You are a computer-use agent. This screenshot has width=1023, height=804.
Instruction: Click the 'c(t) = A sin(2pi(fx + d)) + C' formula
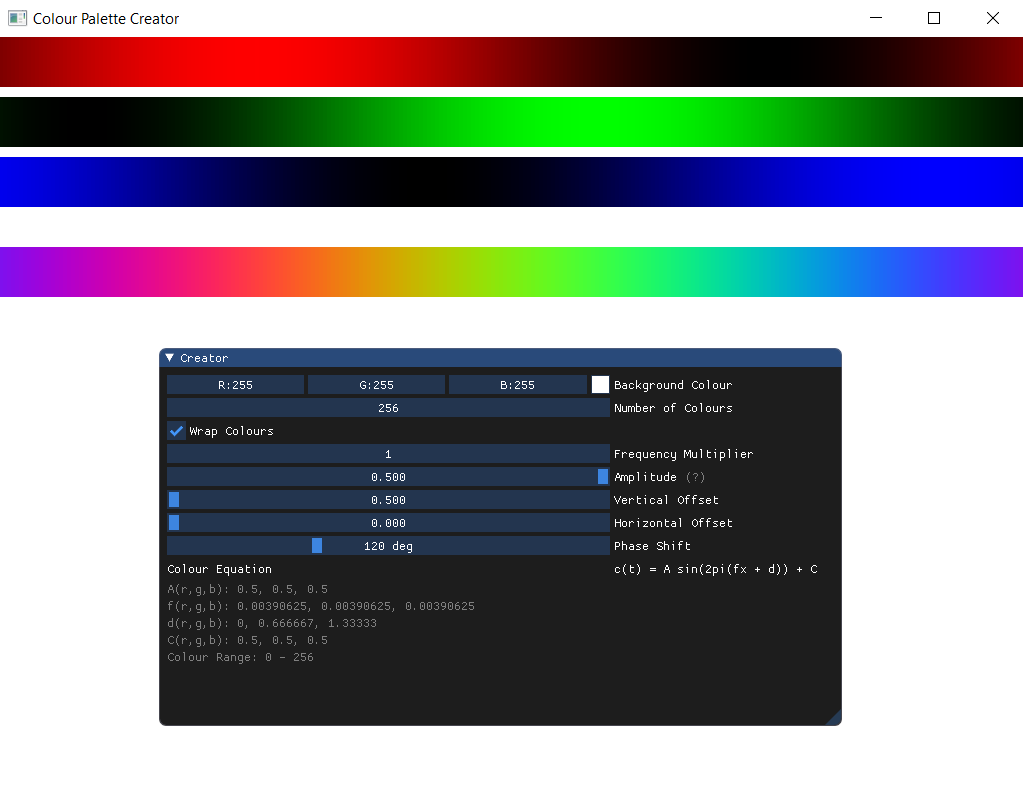click(x=716, y=569)
